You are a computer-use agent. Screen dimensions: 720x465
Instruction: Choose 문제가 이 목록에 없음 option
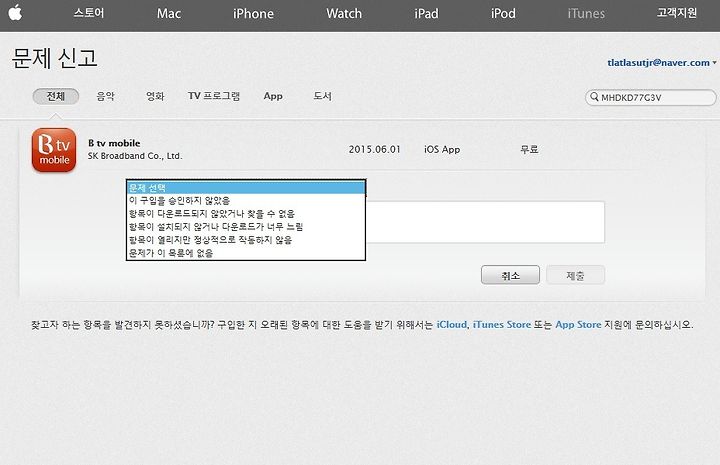246,252
